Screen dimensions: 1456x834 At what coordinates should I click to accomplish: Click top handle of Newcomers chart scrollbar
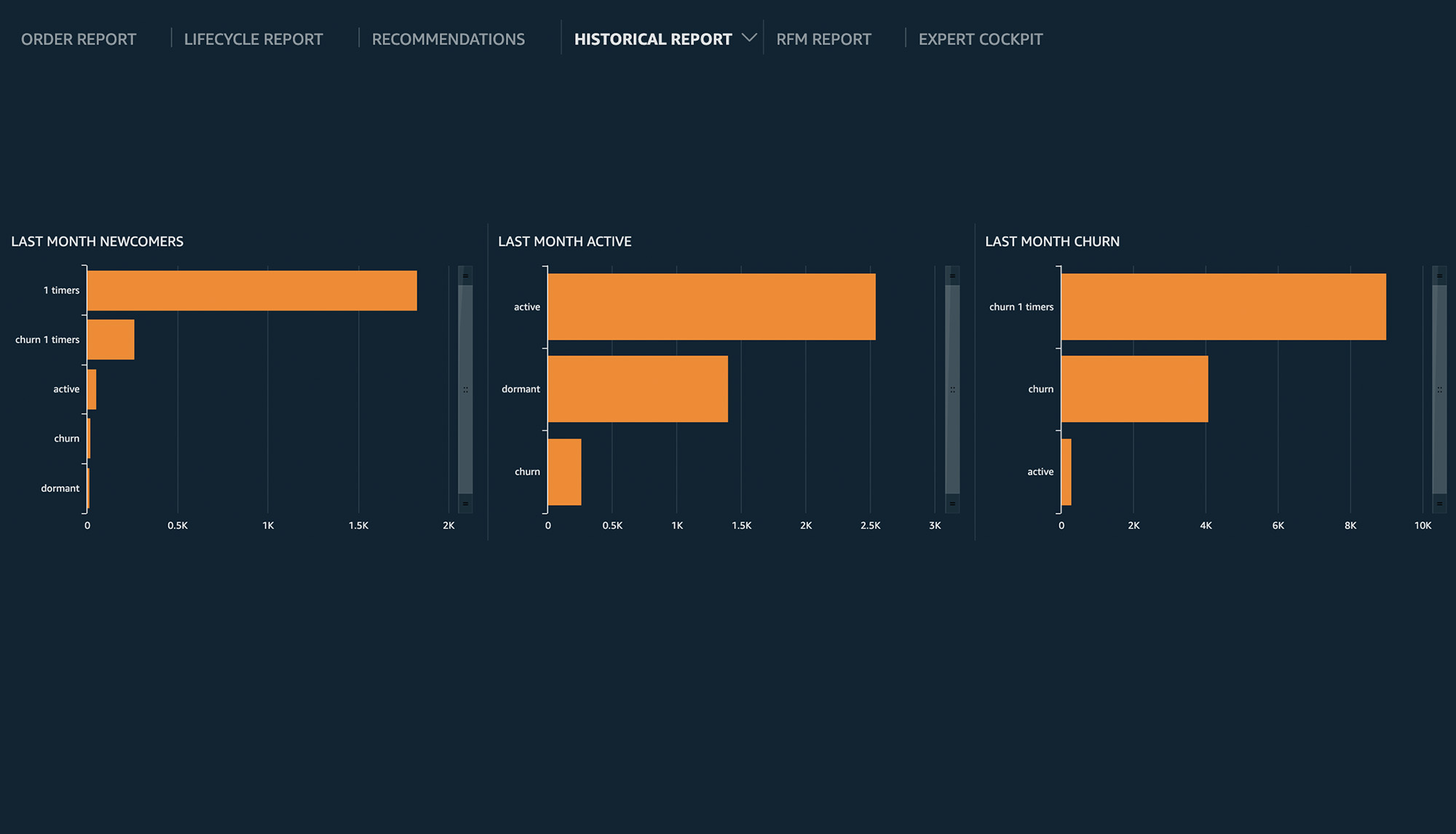[465, 276]
